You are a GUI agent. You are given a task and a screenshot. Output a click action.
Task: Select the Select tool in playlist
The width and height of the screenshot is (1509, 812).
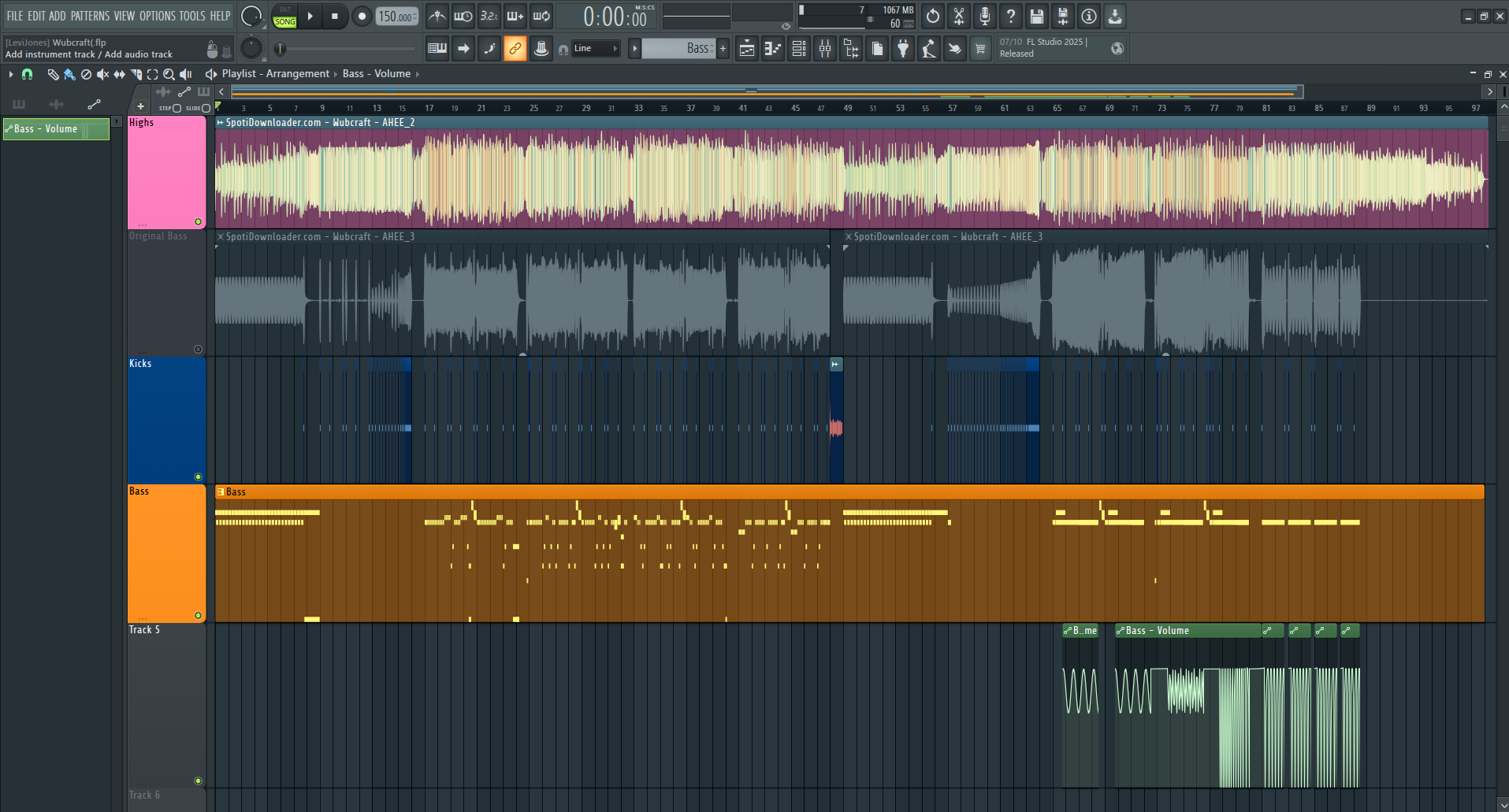coord(152,74)
